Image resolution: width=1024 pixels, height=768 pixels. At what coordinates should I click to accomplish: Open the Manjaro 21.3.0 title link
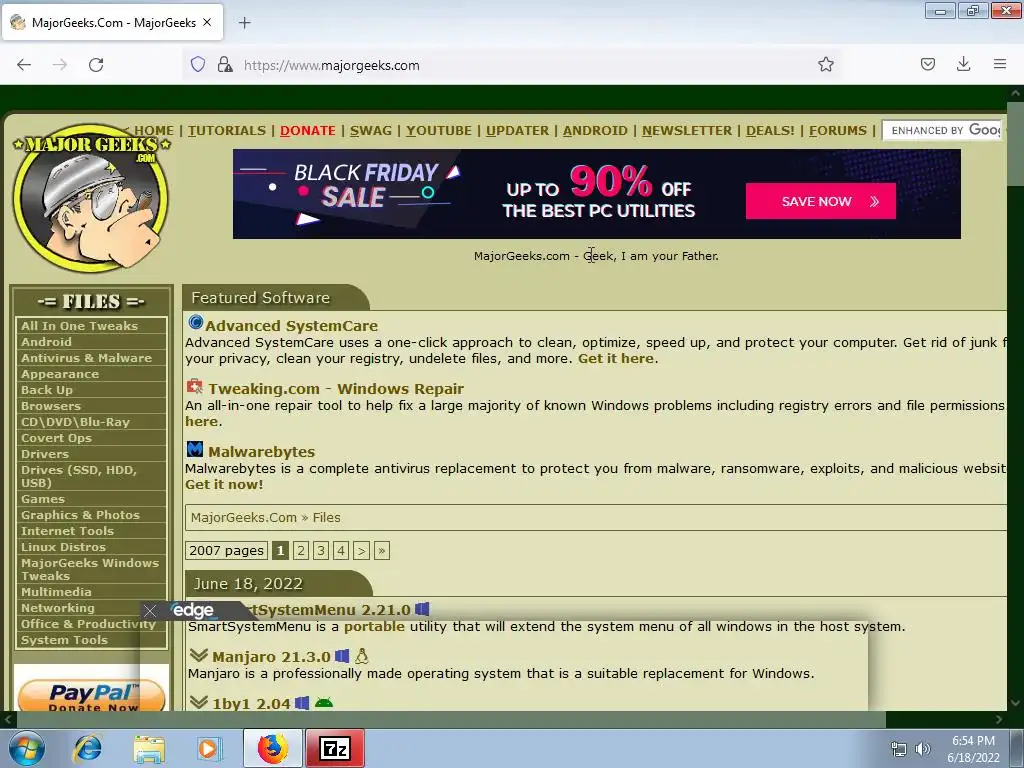pyautogui.click(x=271, y=656)
